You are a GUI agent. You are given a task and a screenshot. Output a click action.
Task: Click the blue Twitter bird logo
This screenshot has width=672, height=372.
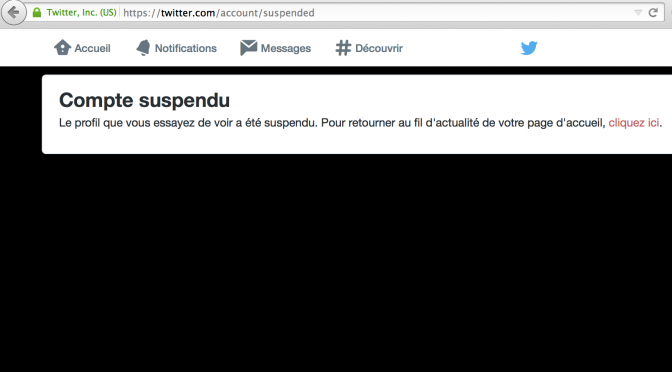[529, 48]
